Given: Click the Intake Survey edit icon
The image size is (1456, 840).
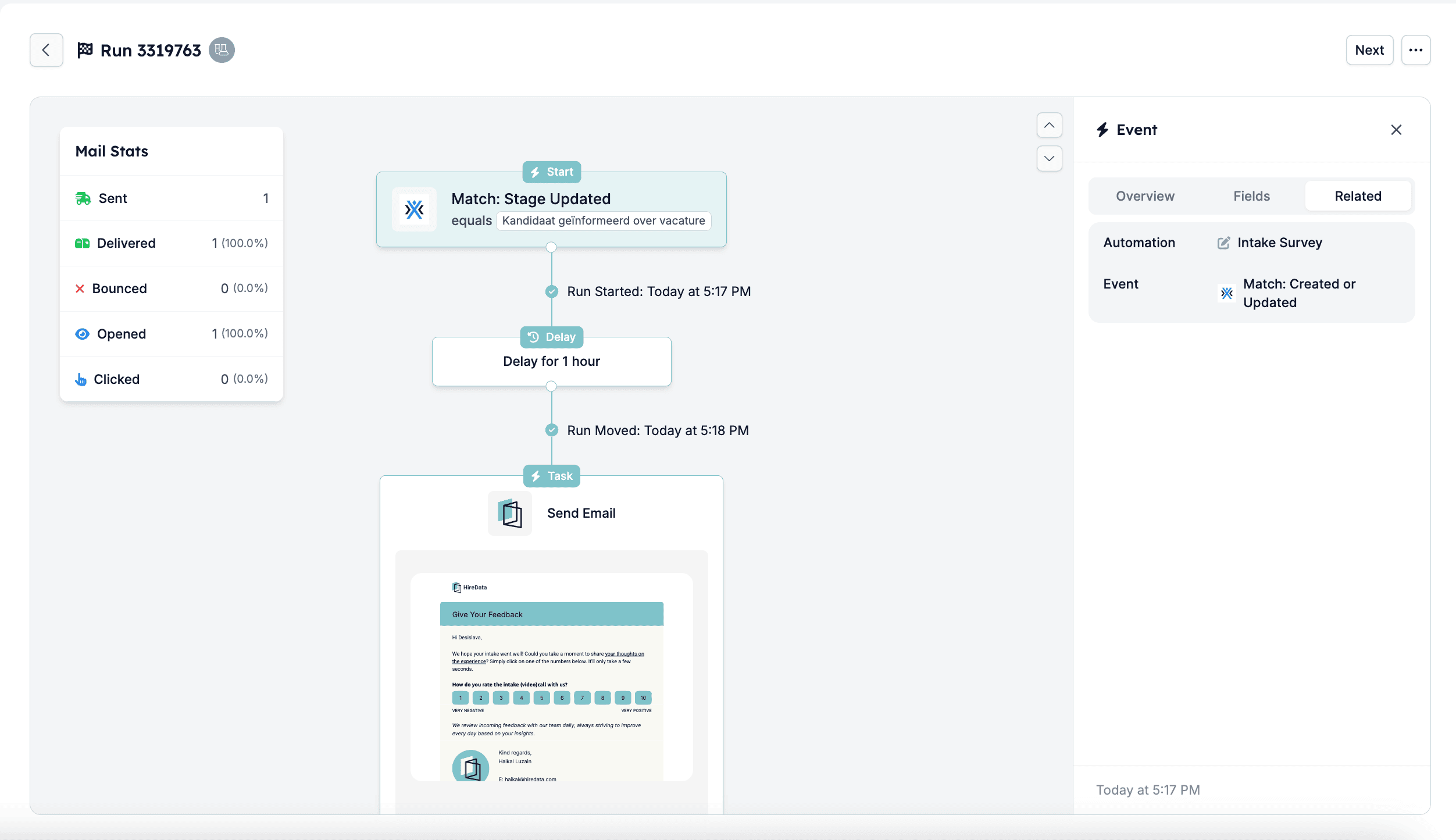Looking at the screenshot, I should (1223, 243).
